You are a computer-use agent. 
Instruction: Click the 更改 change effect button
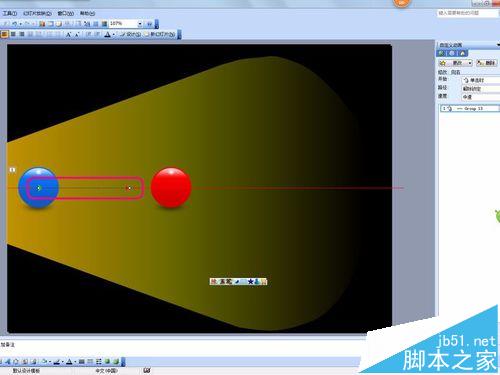[456, 63]
